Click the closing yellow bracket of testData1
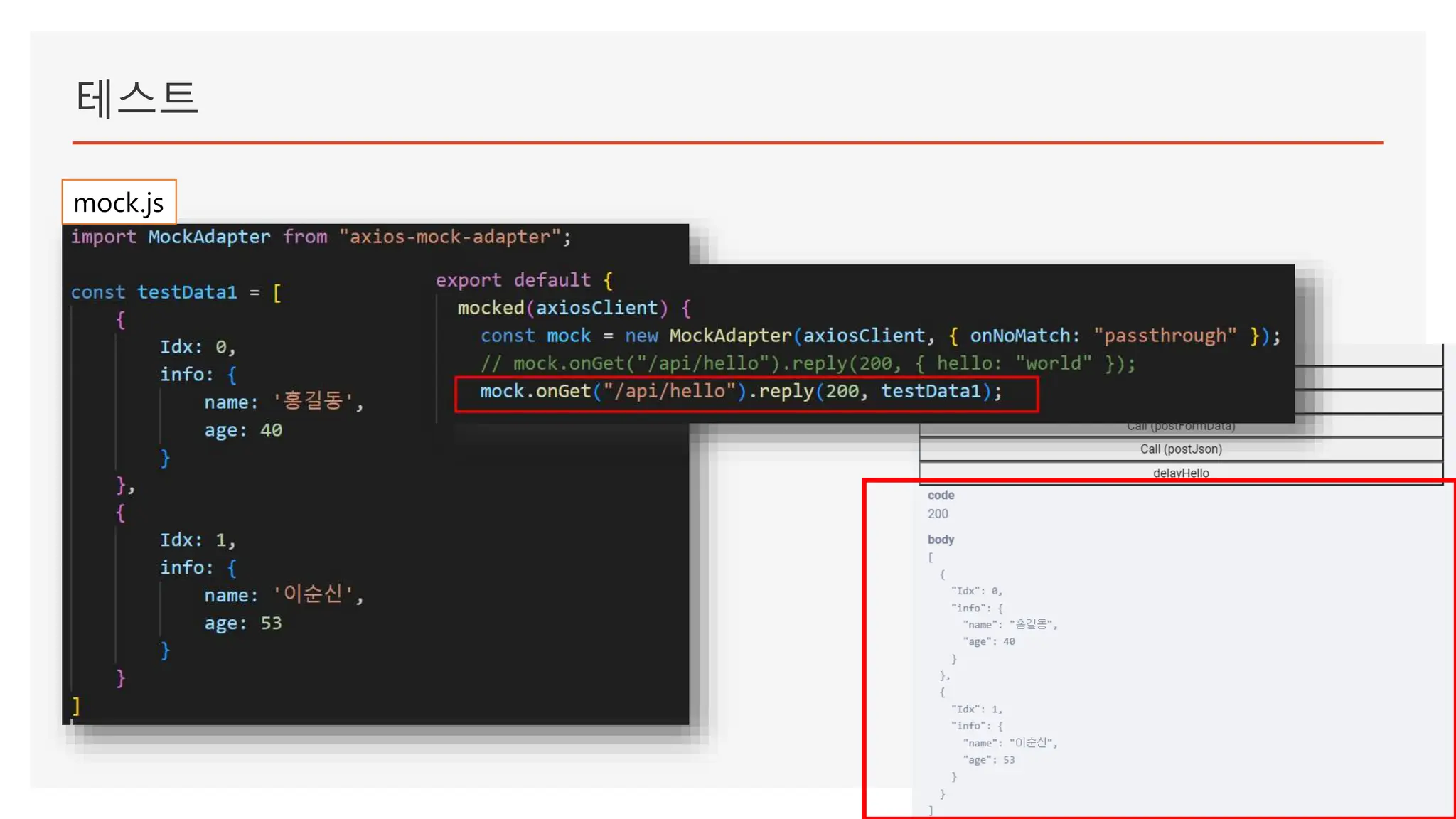 76,706
